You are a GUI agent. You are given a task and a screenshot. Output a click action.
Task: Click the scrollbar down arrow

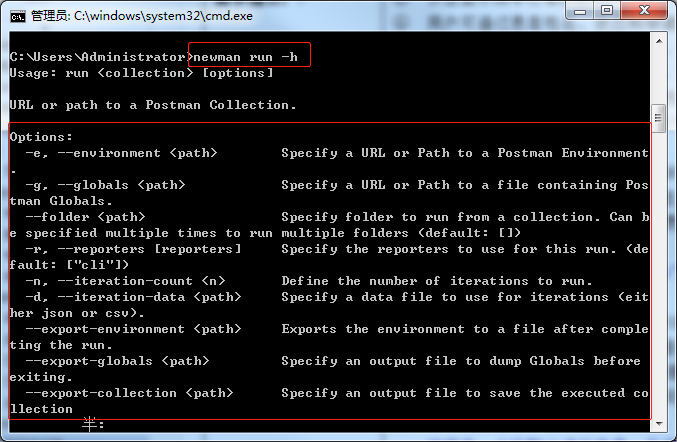pos(659,424)
